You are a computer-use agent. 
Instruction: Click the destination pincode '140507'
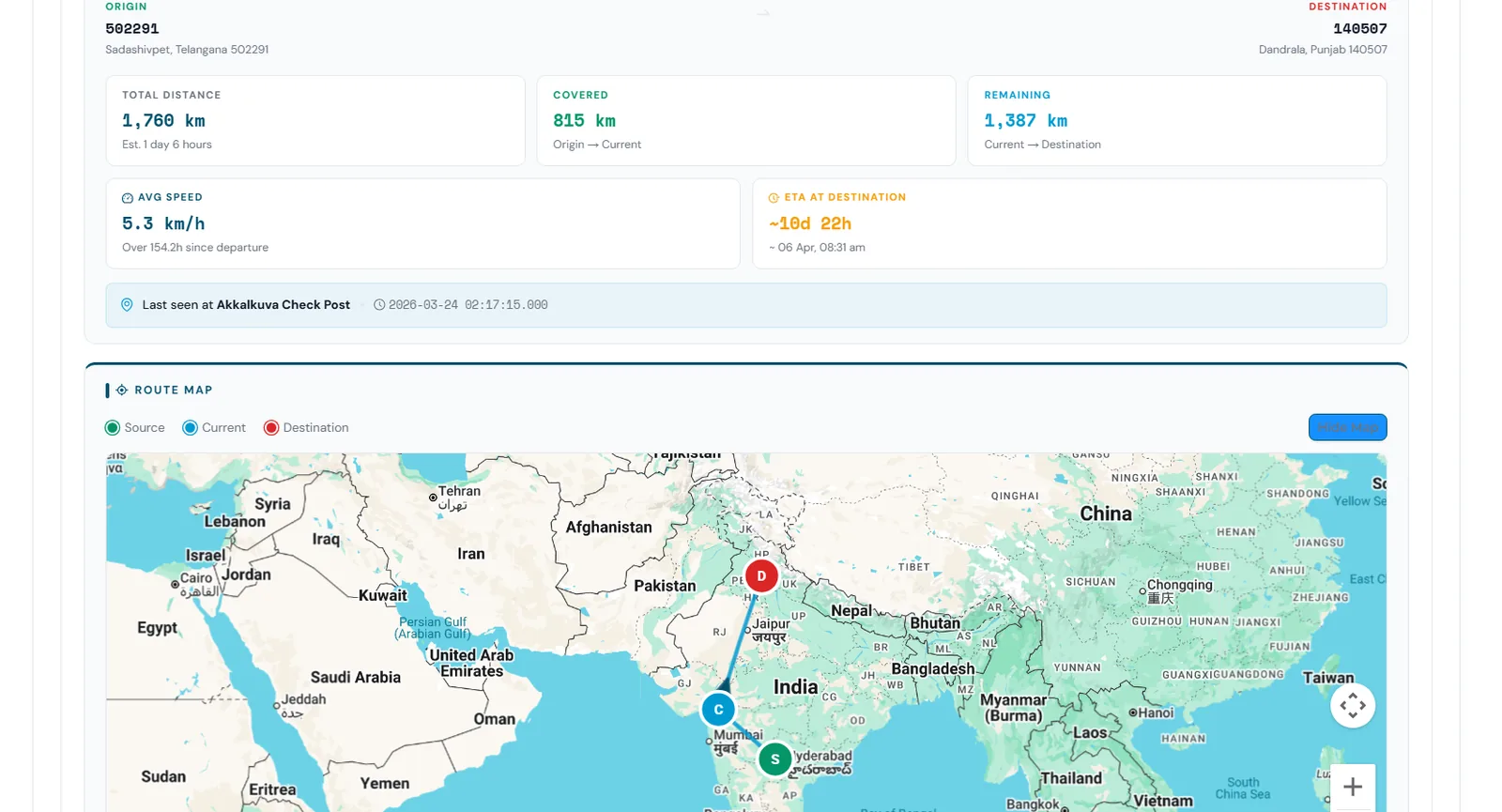(1360, 29)
